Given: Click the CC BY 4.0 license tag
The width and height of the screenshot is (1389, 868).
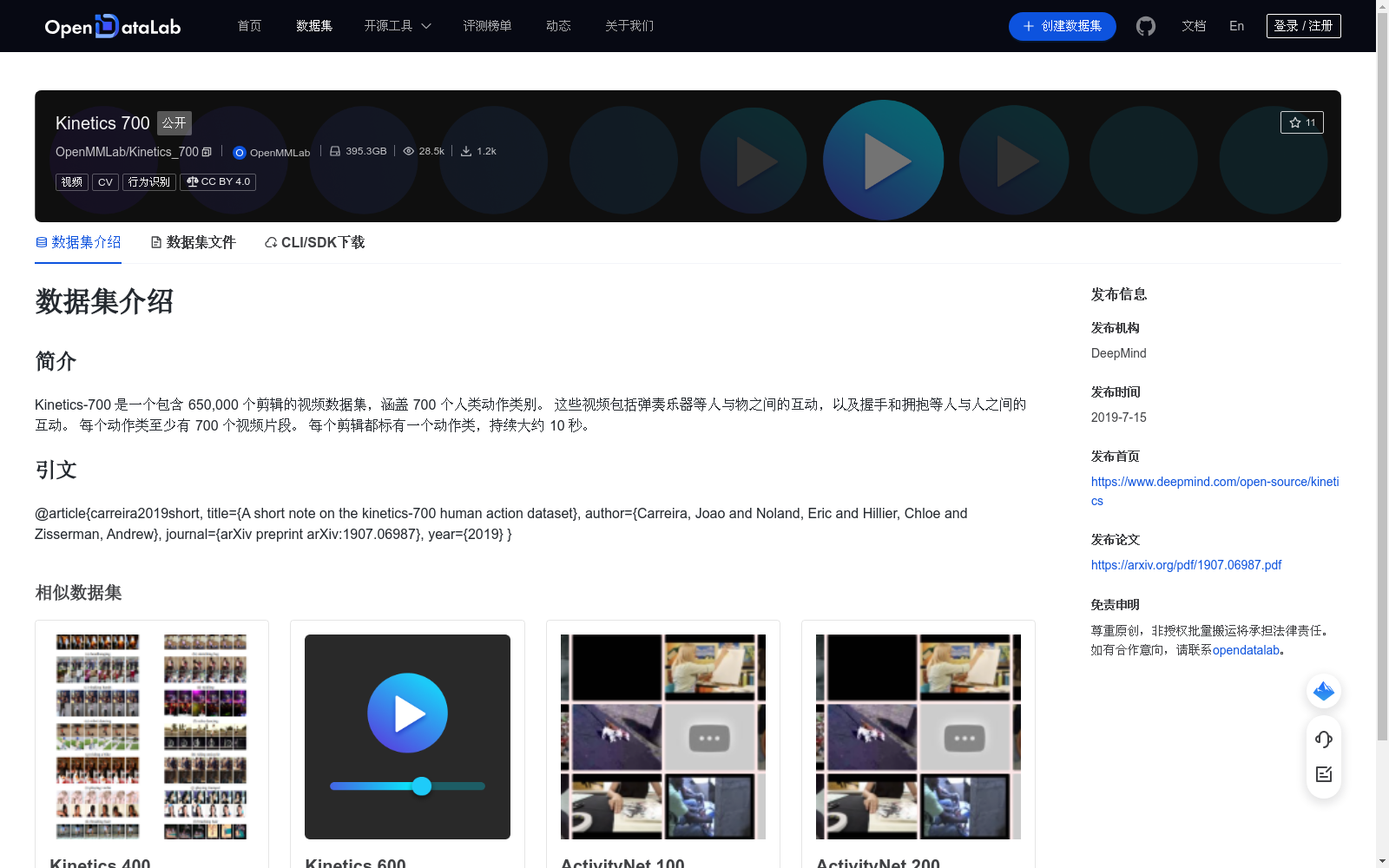Looking at the screenshot, I should pyautogui.click(x=218, y=182).
